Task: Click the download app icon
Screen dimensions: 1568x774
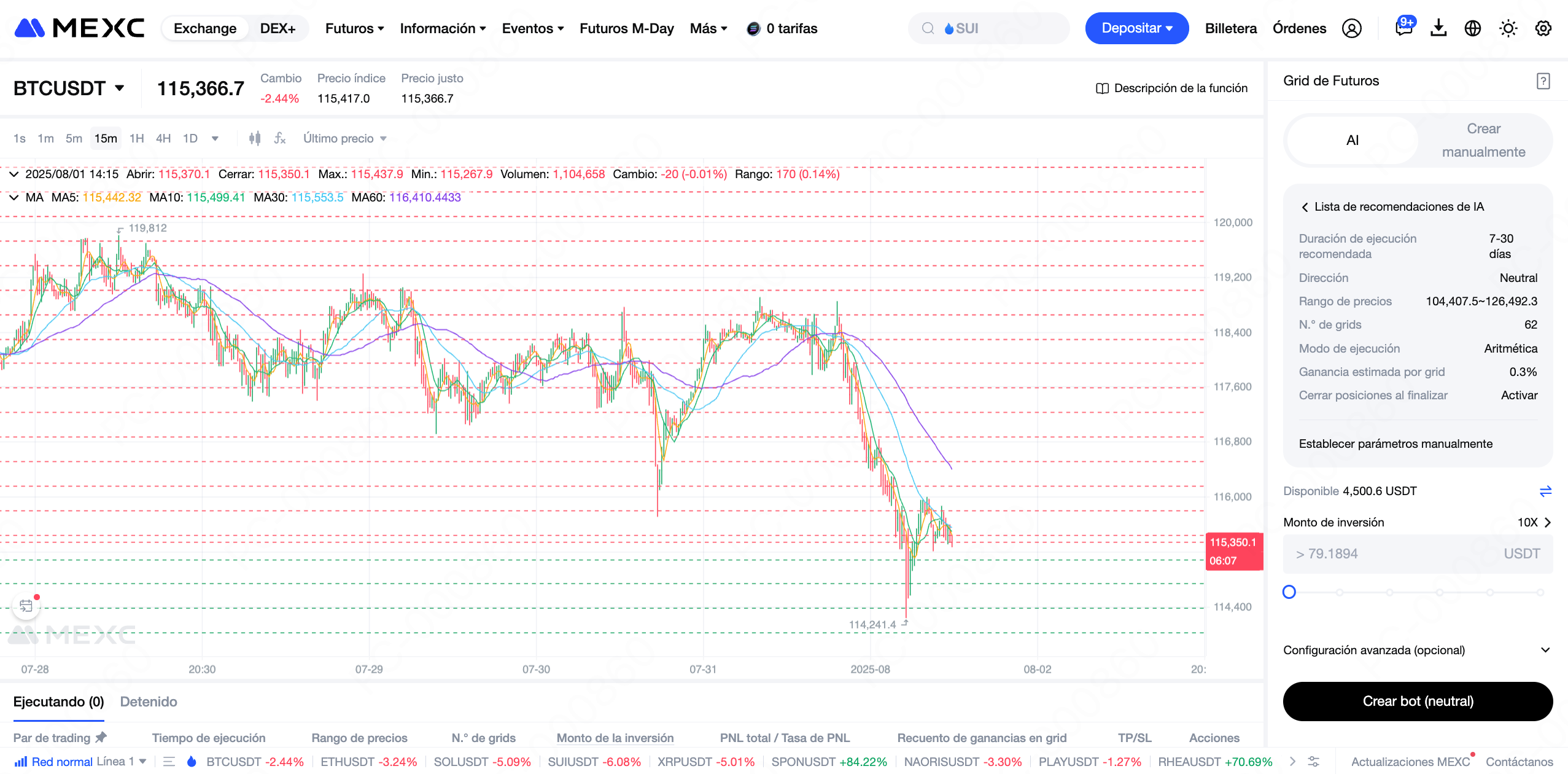Action: [x=1438, y=28]
